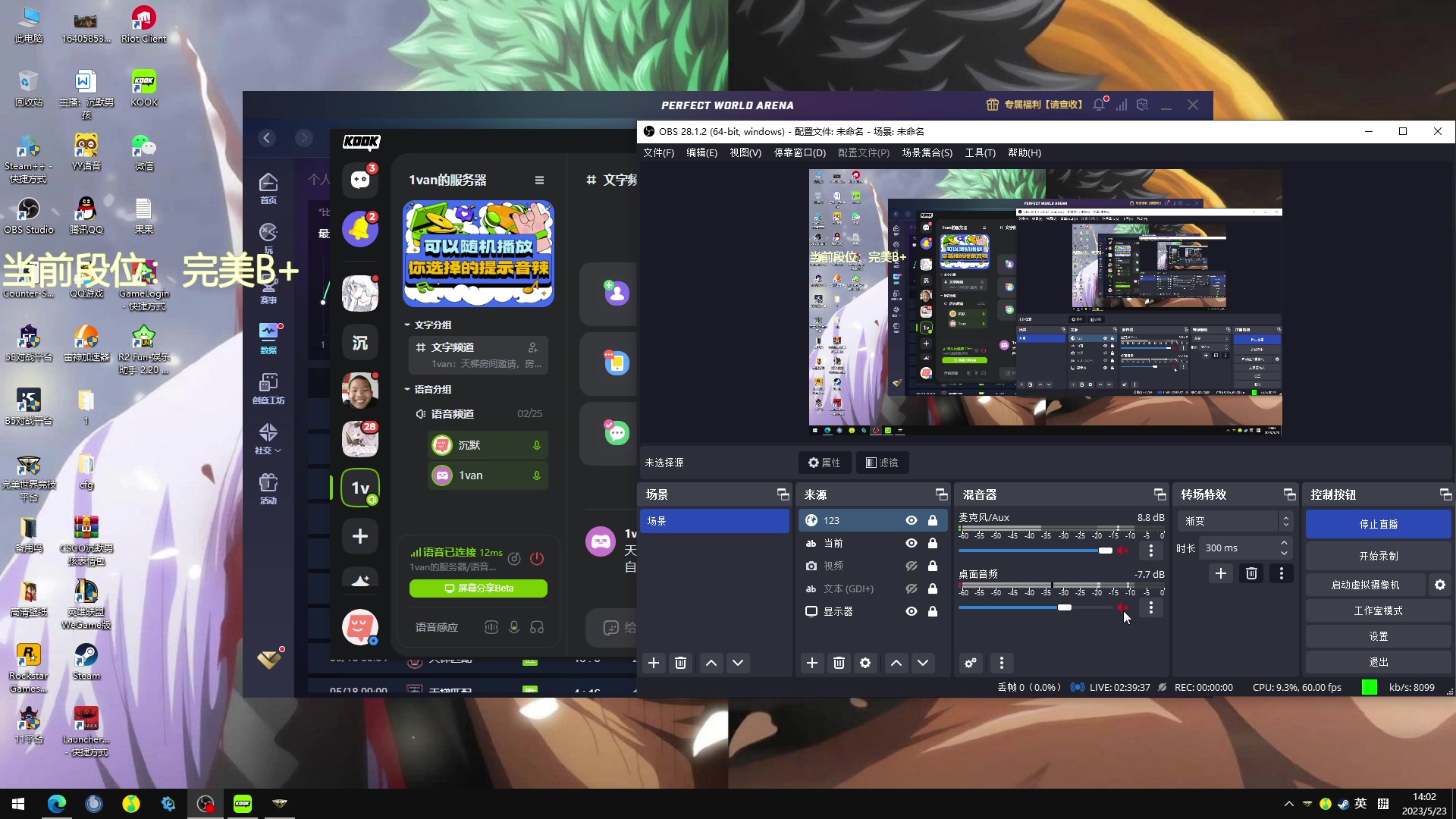
Task: Open 工具(T) menu in OBS
Action: (980, 152)
